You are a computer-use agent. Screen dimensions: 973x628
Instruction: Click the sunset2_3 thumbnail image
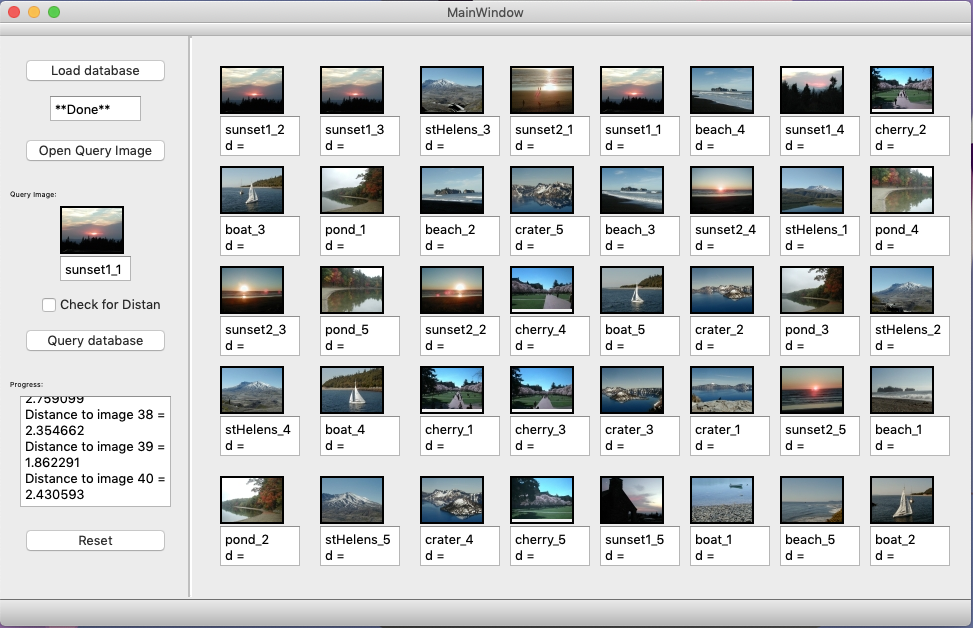tap(252, 290)
